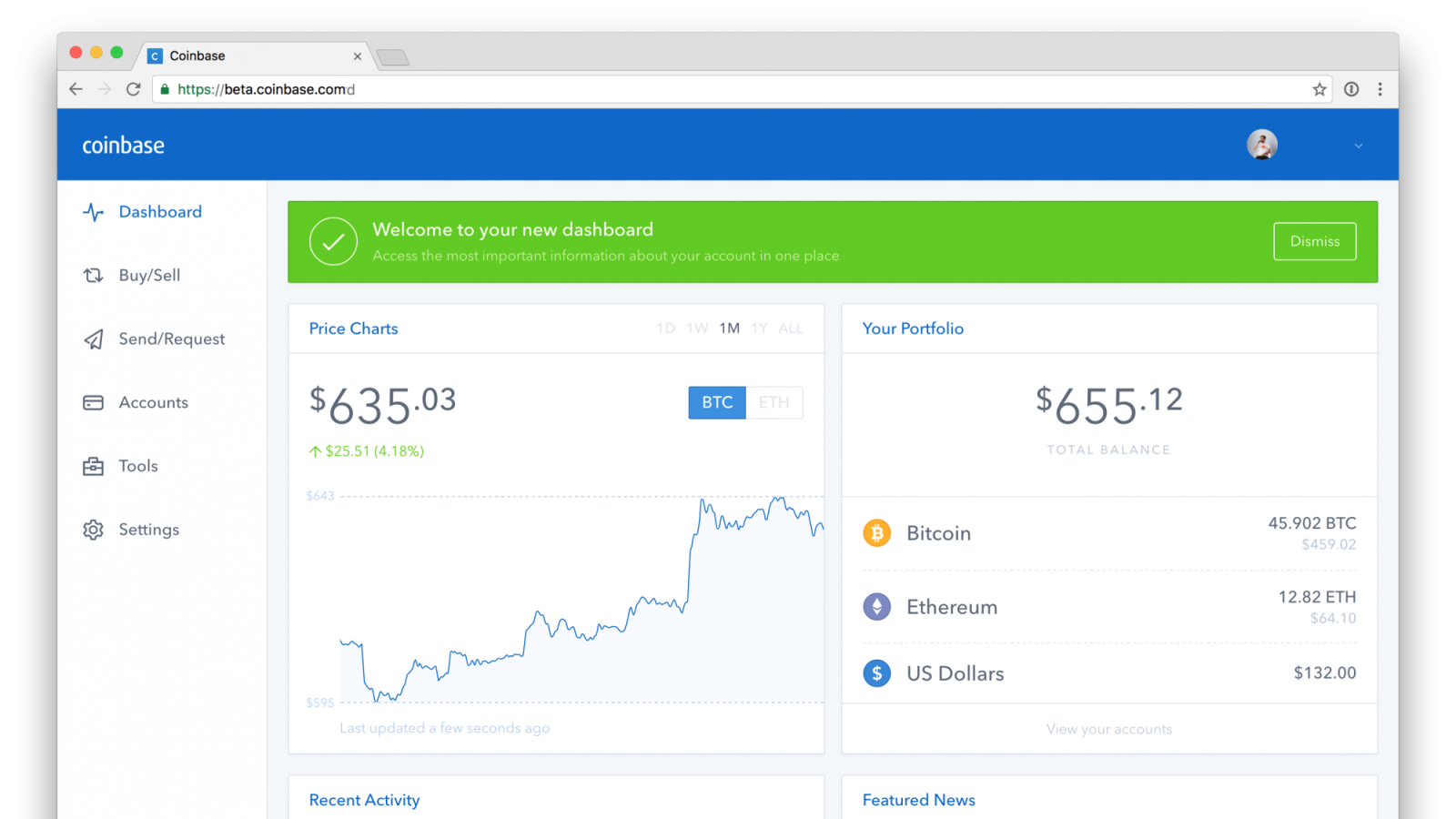Select the 1M chart range

730,329
